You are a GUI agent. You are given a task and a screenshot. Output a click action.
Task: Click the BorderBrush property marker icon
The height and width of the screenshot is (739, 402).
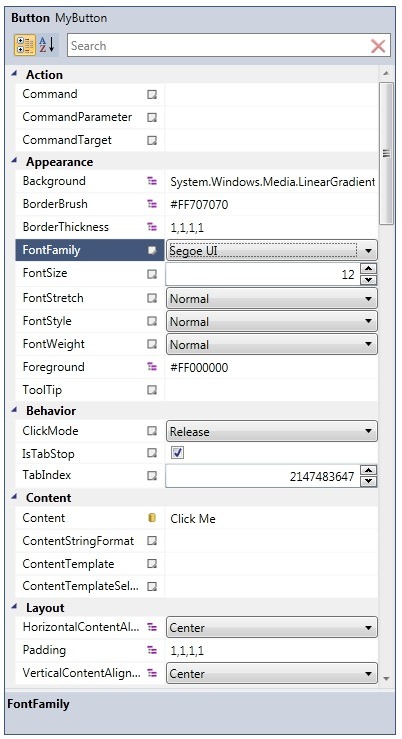pos(152,204)
